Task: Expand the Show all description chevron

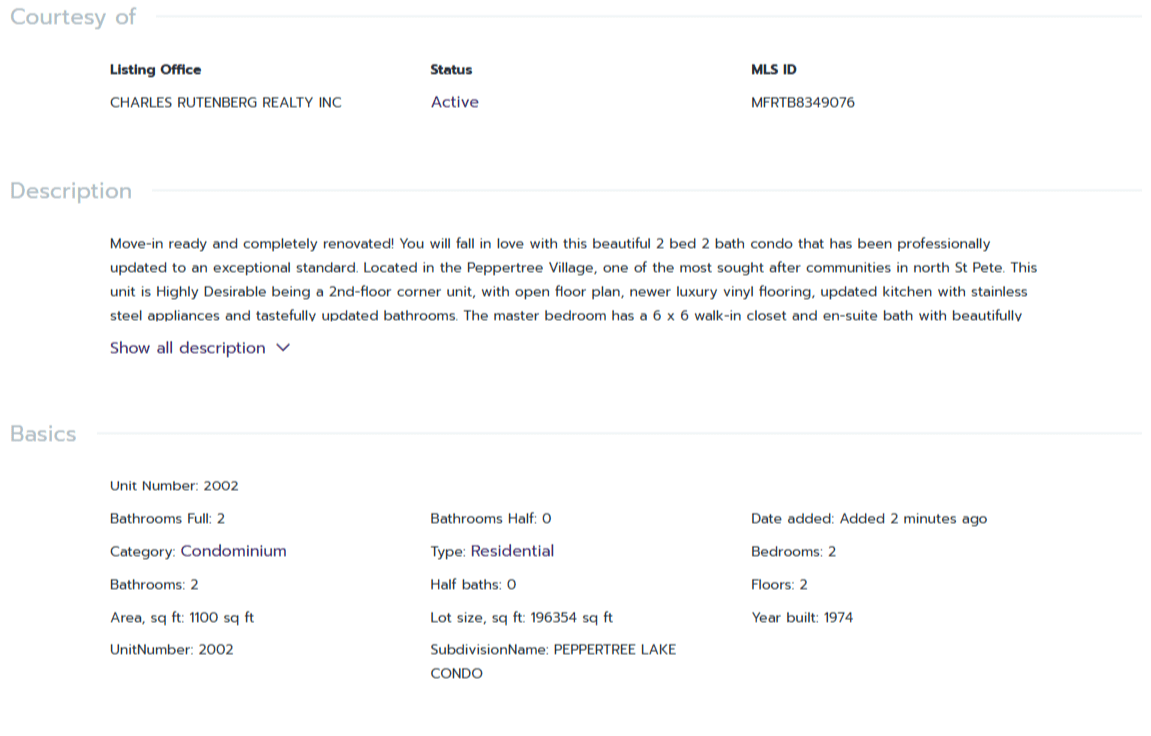Action: coord(282,348)
